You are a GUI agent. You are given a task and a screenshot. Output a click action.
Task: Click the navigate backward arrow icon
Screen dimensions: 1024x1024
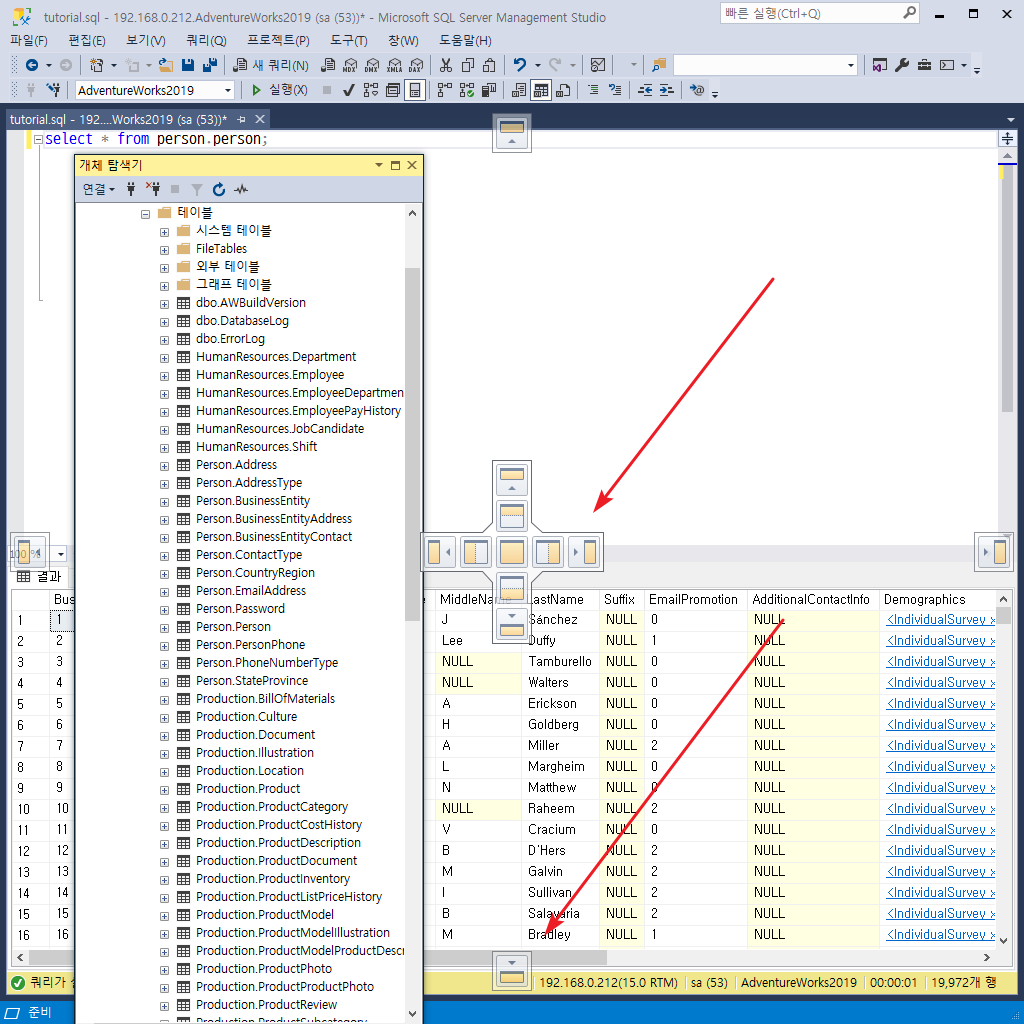coord(31,65)
